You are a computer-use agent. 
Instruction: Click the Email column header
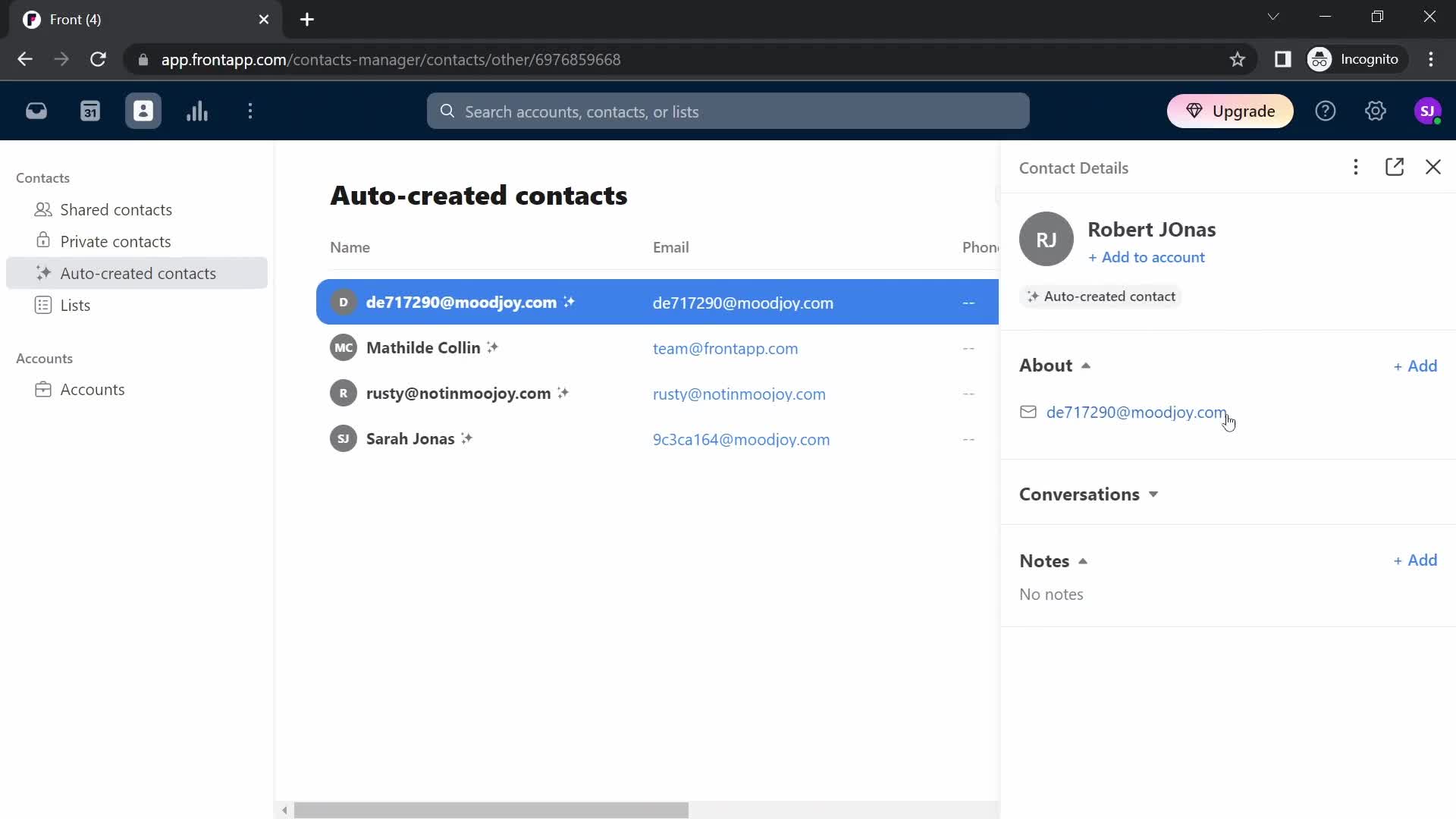tap(670, 247)
